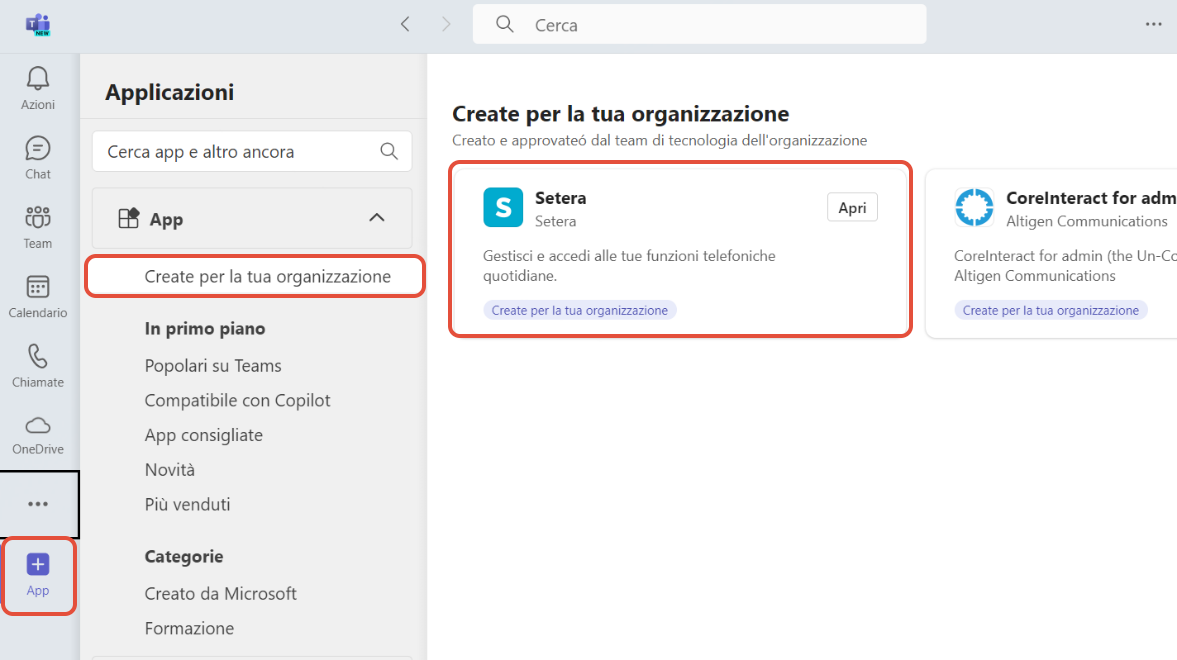The width and height of the screenshot is (1177, 660).
Task: Go to the Team section
Action: (x=38, y=228)
